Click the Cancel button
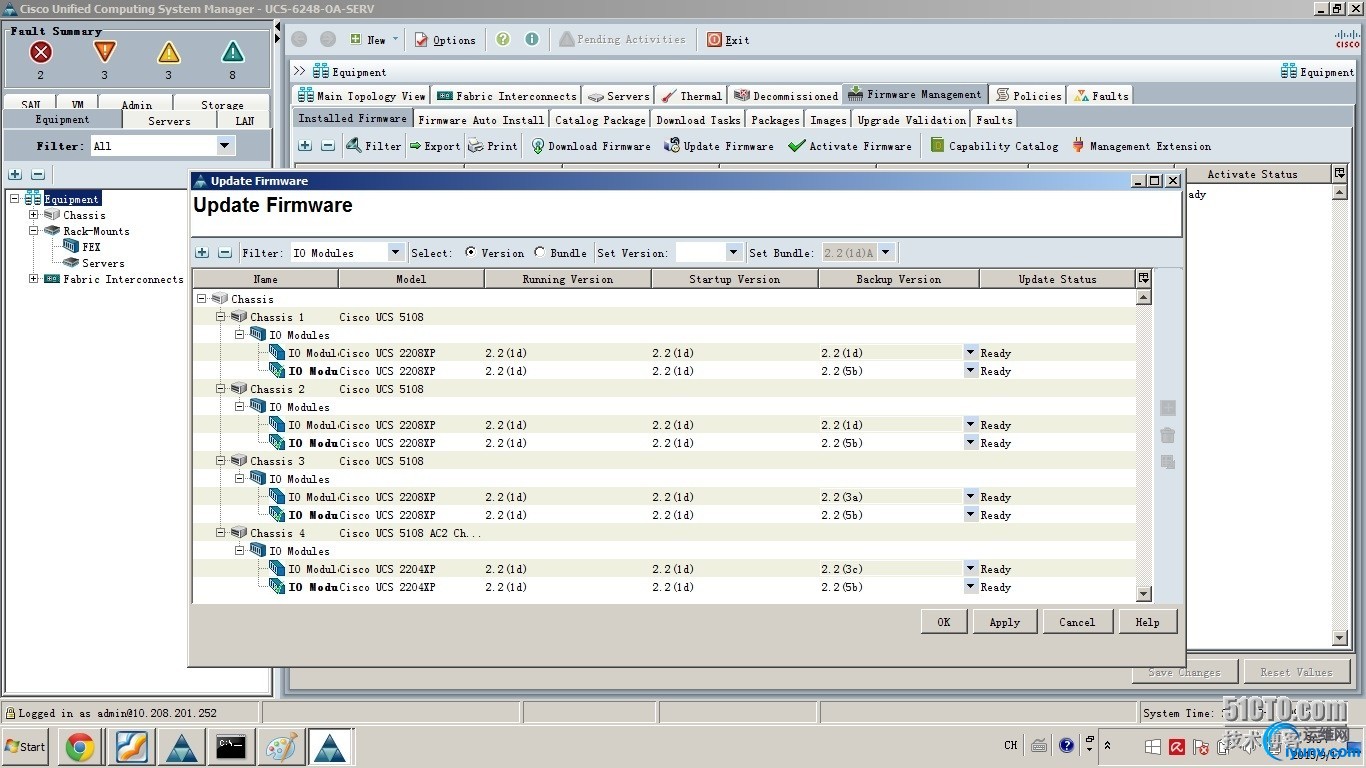The width and height of the screenshot is (1366, 768). pos(1077,622)
